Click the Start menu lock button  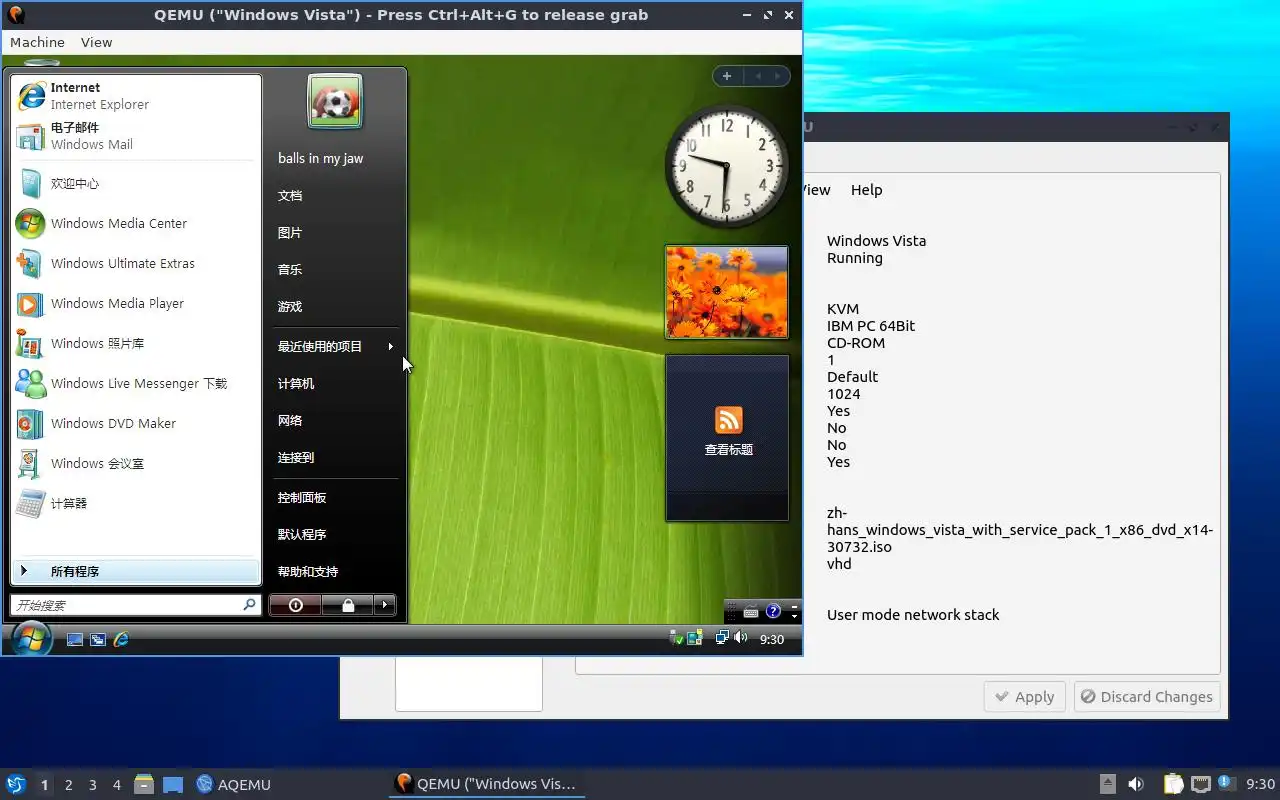pos(348,605)
